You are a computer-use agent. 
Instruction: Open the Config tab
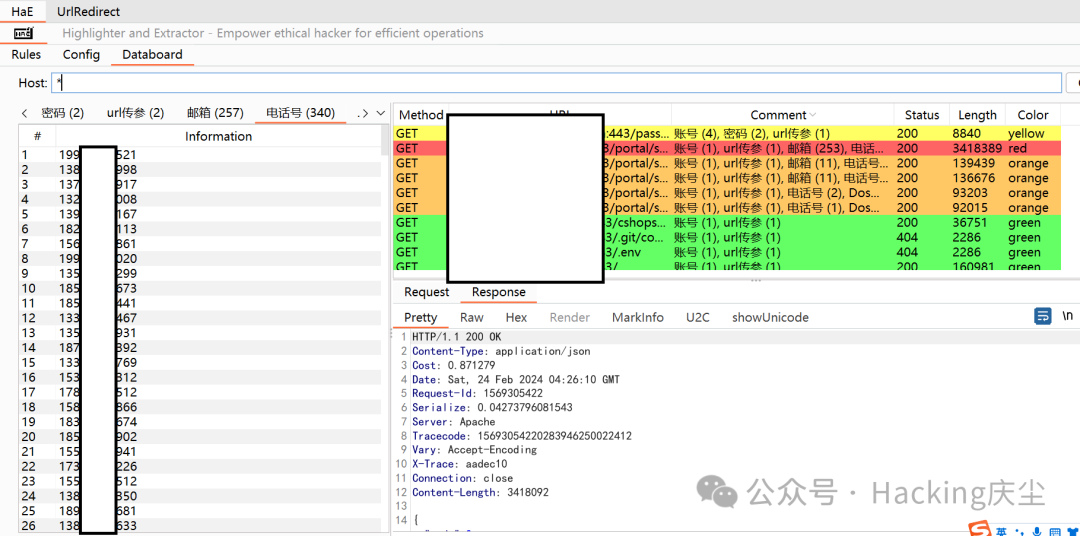coord(81,54)
